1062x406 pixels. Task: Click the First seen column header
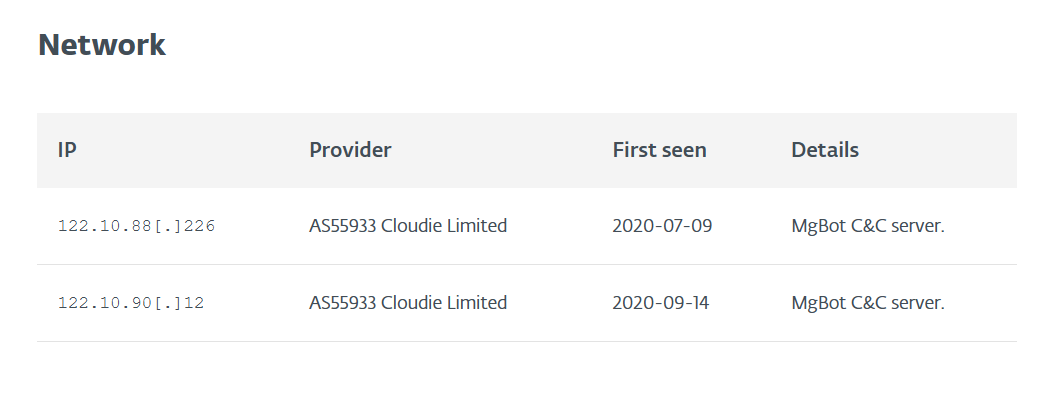[x=660, y=150]
